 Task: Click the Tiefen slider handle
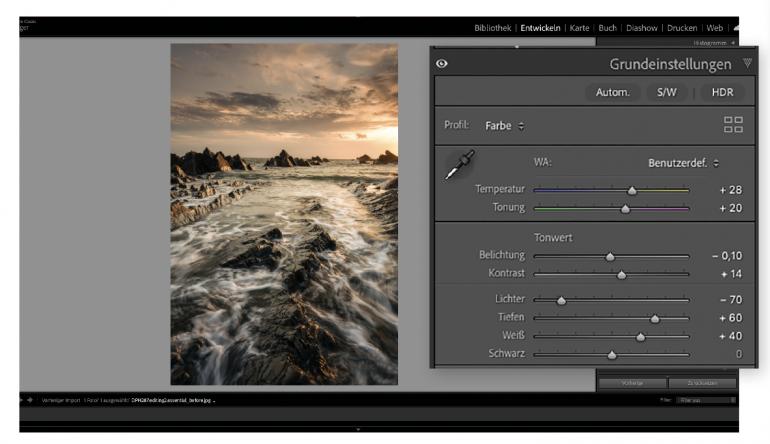(655, 319)
